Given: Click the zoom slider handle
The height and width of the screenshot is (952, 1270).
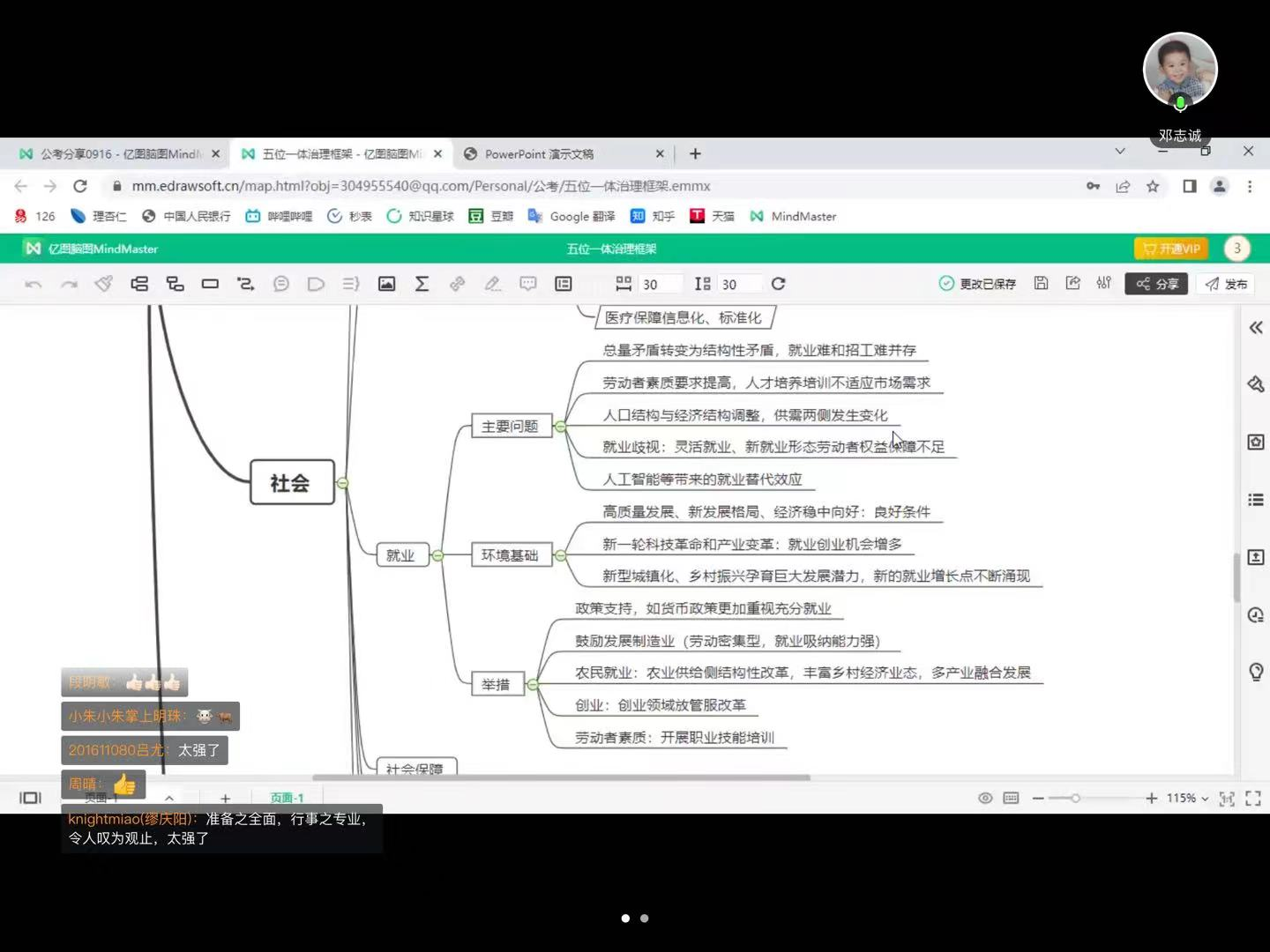Looking at the screenshot, I should pos(1075,799).
